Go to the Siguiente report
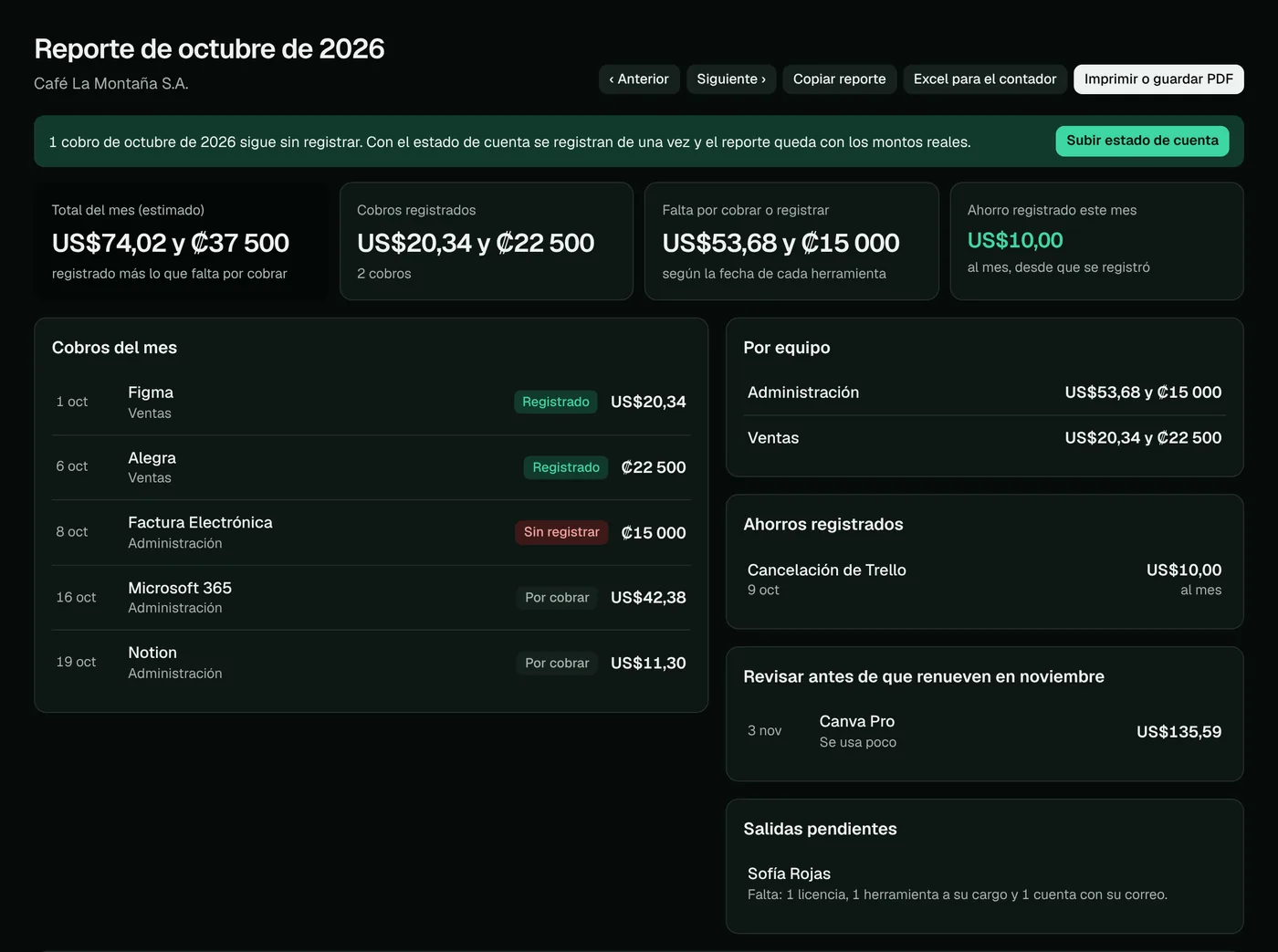Screen dimensions: 1278x952 coord(731,79)
